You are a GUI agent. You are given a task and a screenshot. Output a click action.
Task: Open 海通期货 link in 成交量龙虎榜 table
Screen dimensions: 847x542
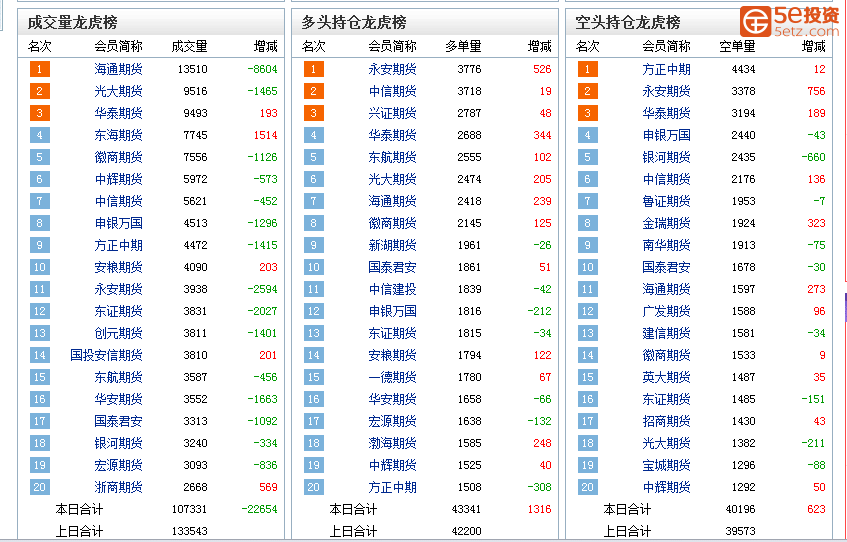pyautogui.click(x=118, y=69)
